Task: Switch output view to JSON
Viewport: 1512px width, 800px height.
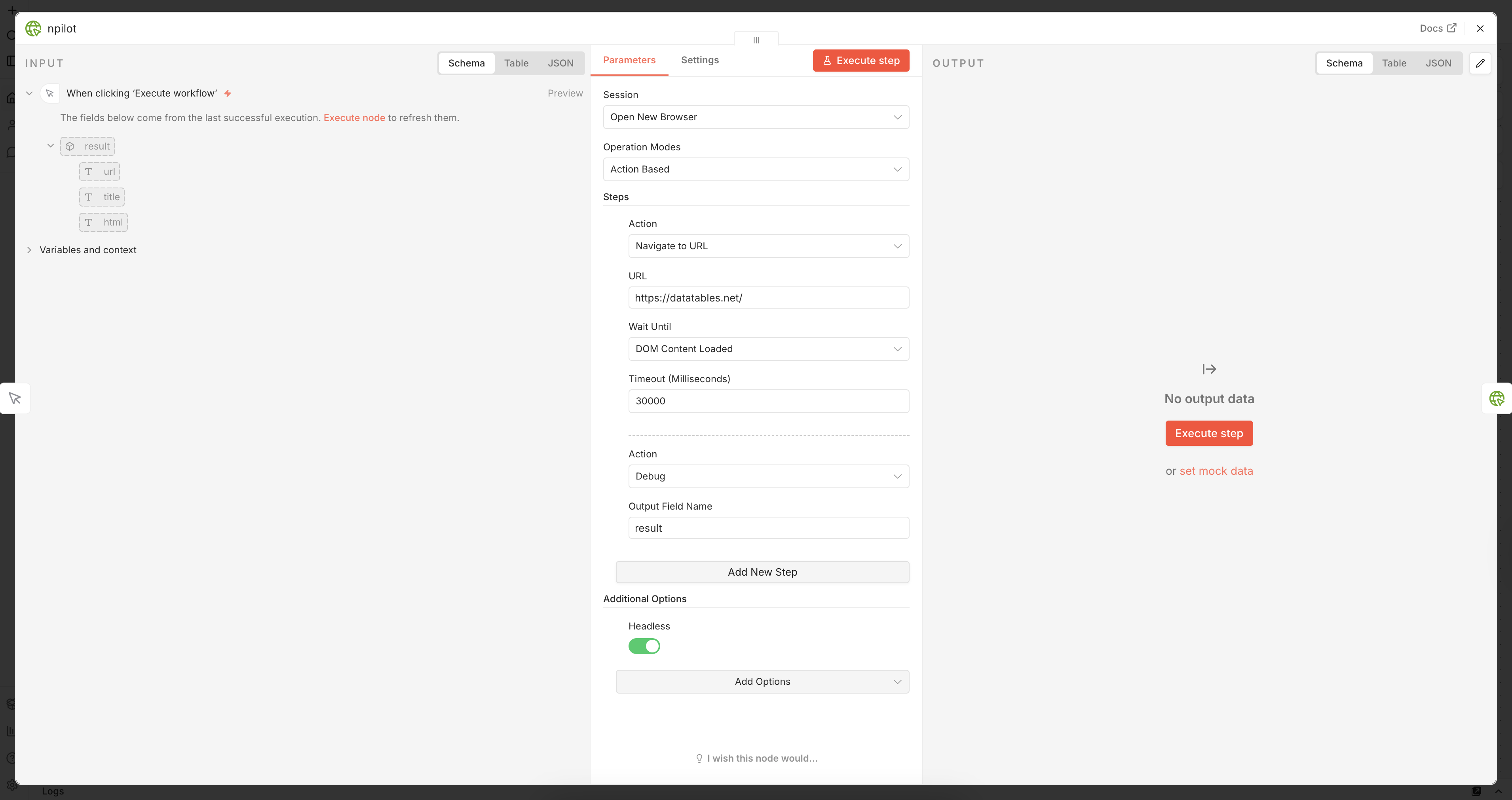Action: (1438, 63)
